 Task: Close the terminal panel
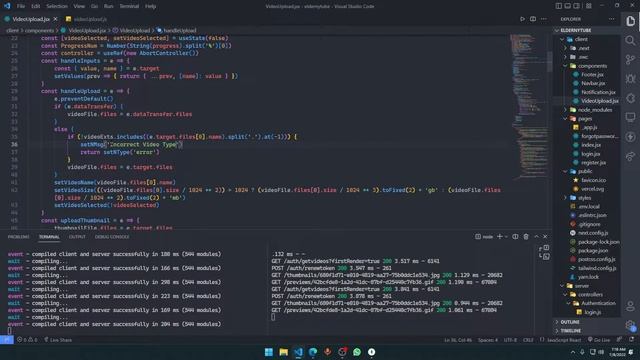tap(545, 237)
